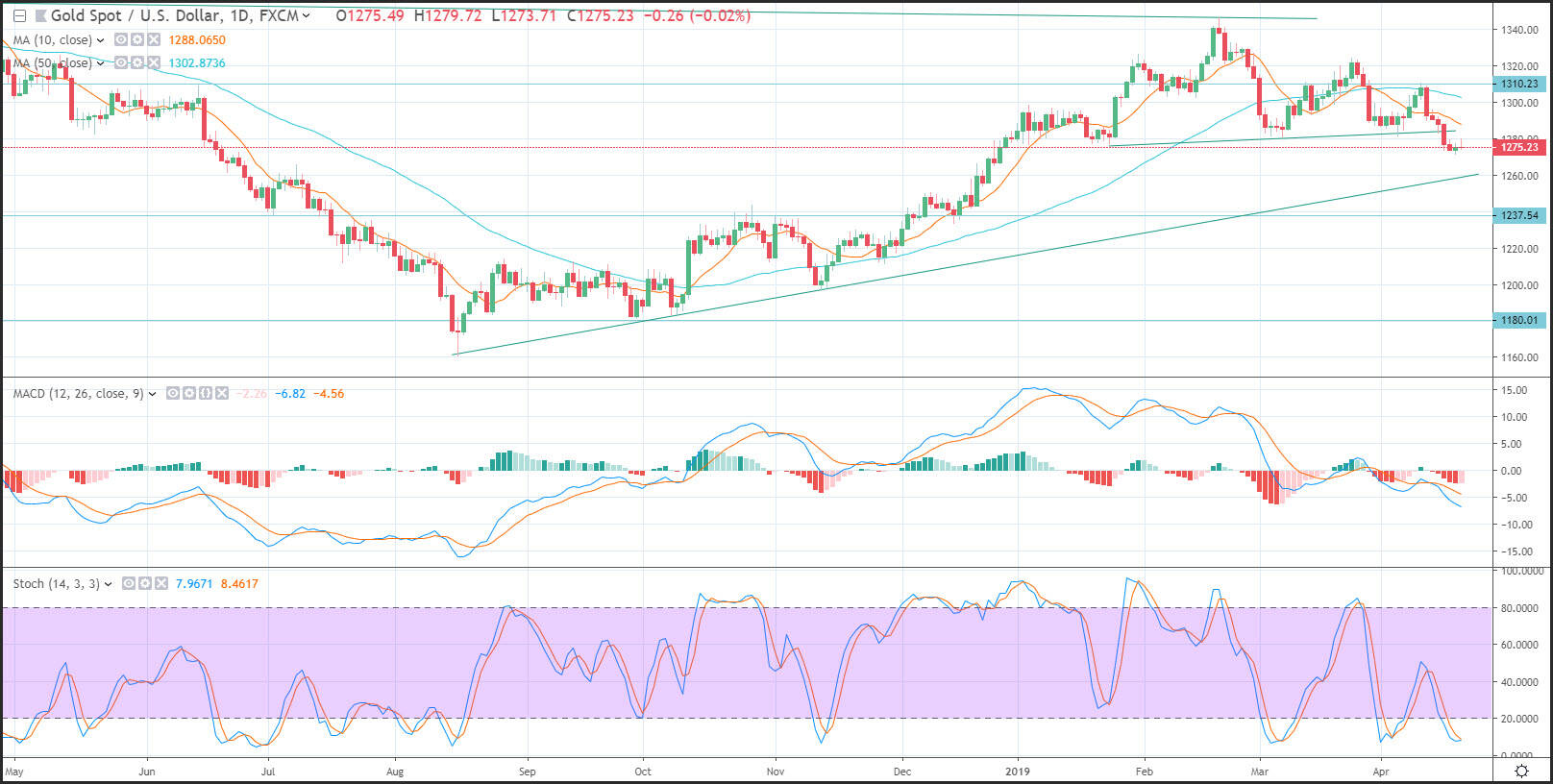Click the flag icon beside Gold Spot title
Viewport: 1553px width, 784px height.
coord(41,15)
